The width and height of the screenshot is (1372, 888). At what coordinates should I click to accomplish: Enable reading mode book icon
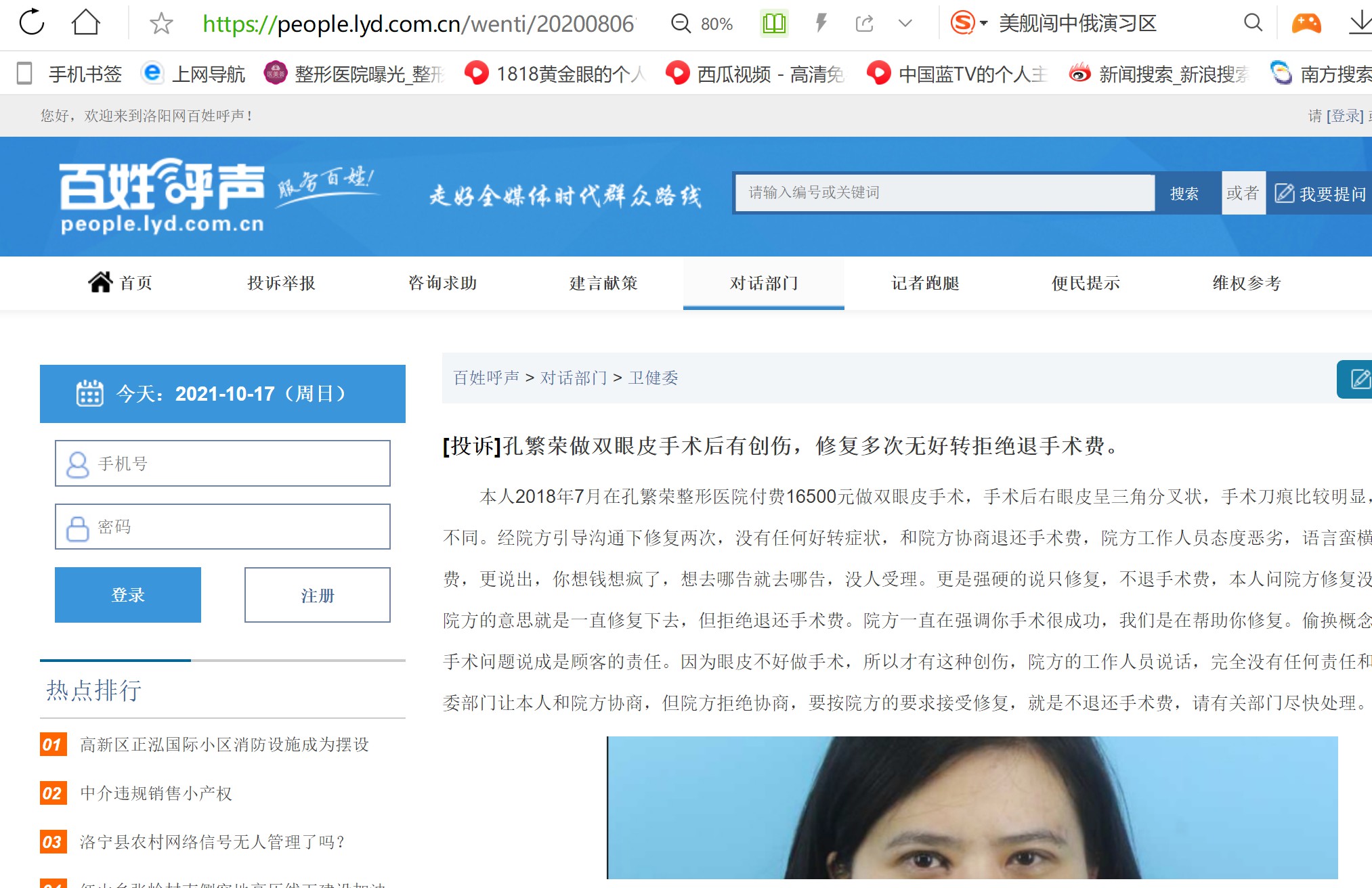[774, 24]
